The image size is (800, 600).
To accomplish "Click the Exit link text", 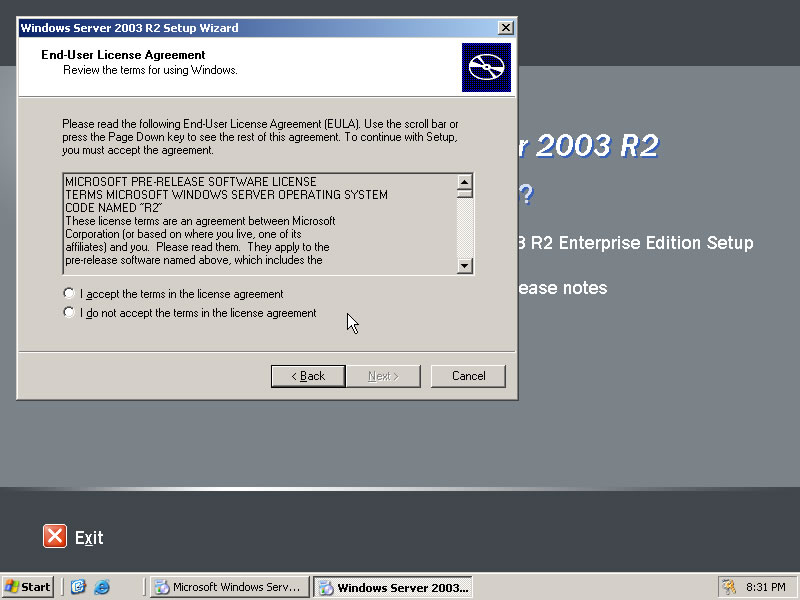I will click(89, 538).
